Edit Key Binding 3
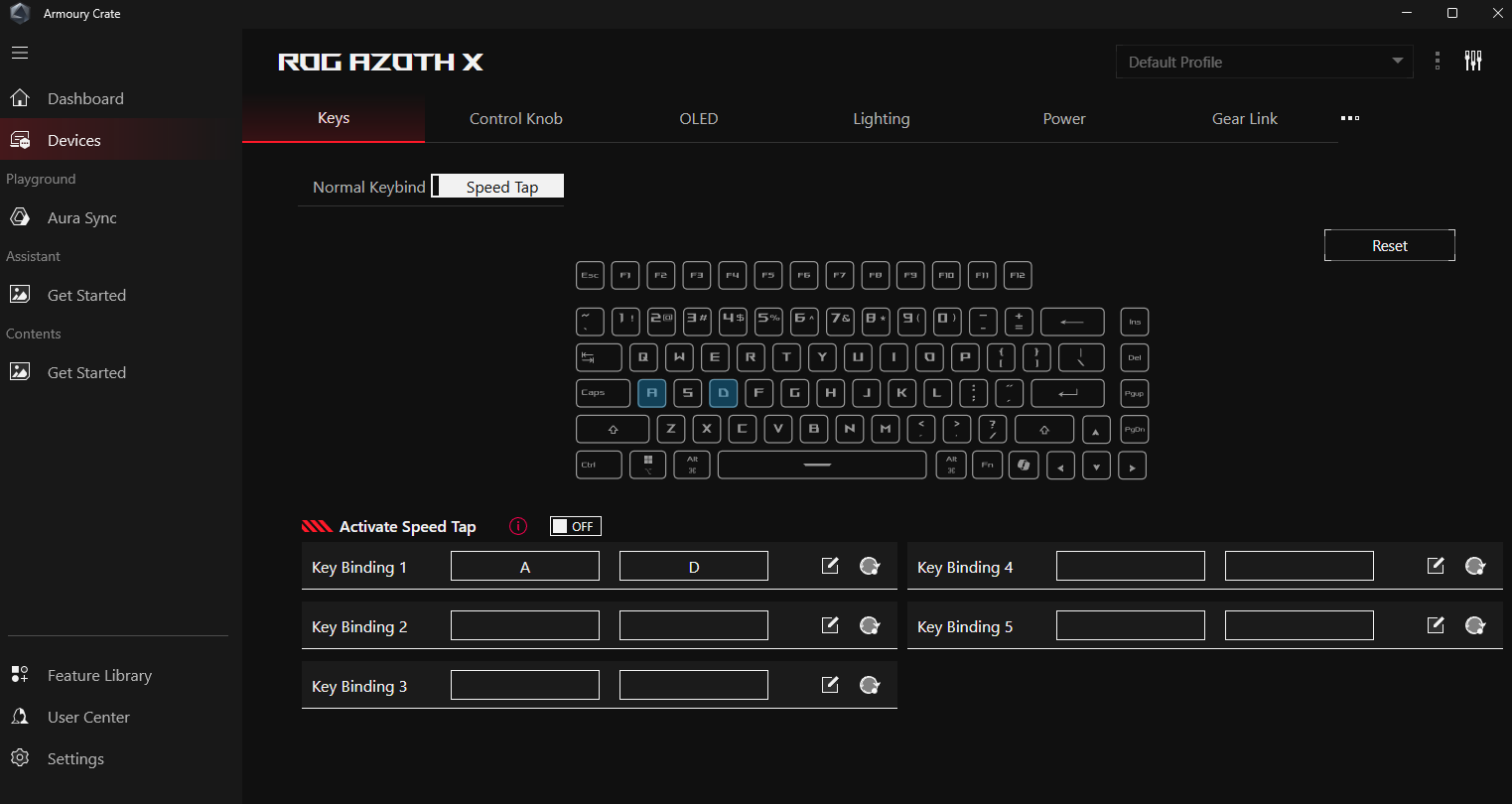 coord(830,685)
